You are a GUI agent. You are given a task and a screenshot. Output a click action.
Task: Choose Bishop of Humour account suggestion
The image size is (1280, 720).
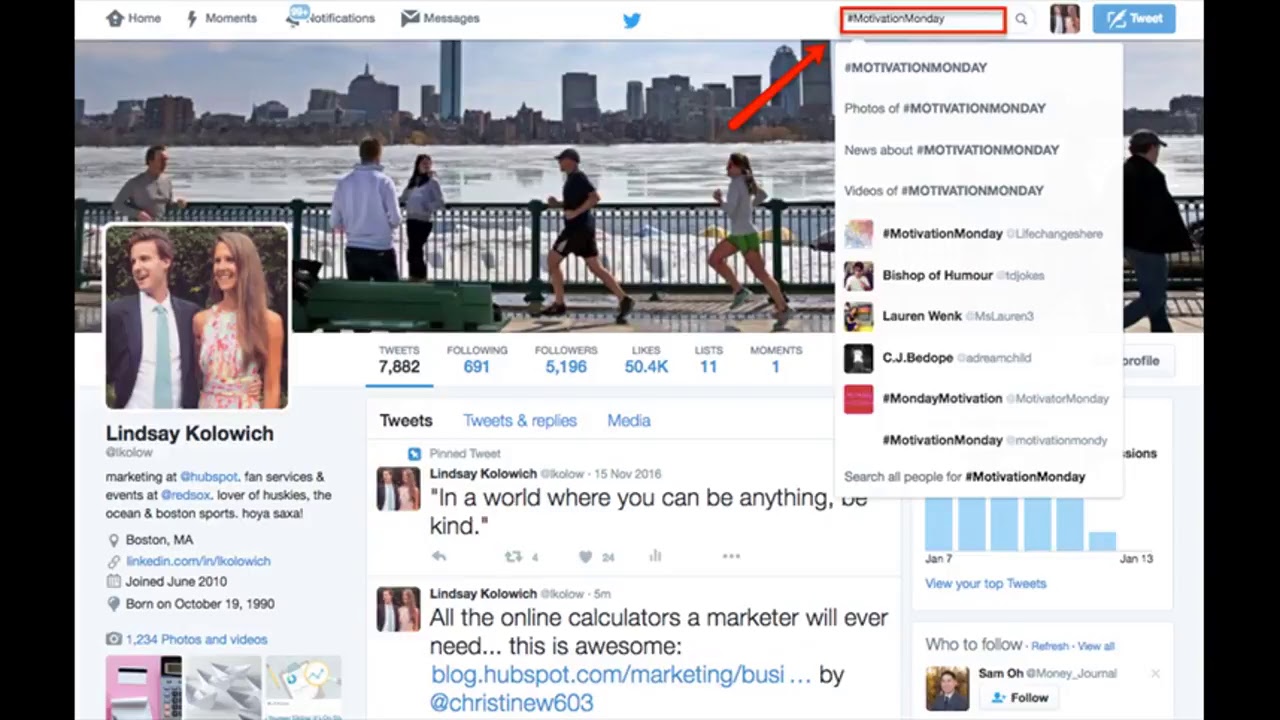coord(979,275)
